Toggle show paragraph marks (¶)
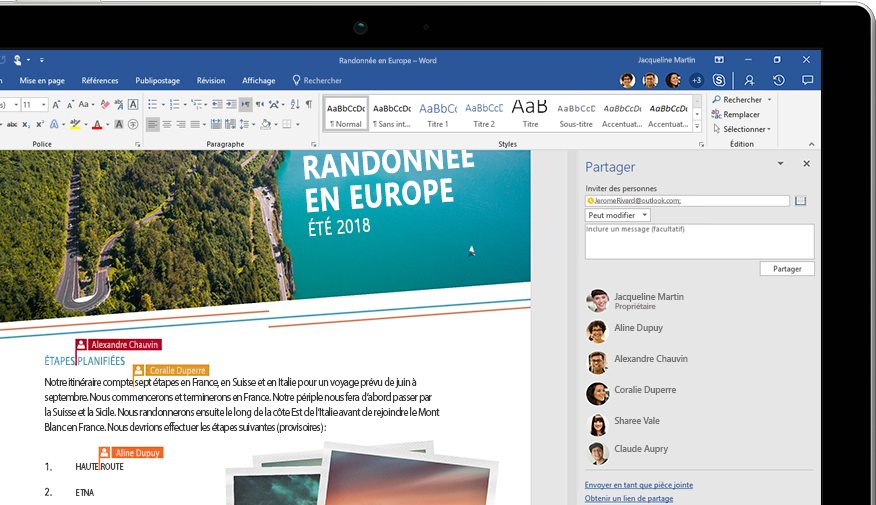 tap(308, 104)
